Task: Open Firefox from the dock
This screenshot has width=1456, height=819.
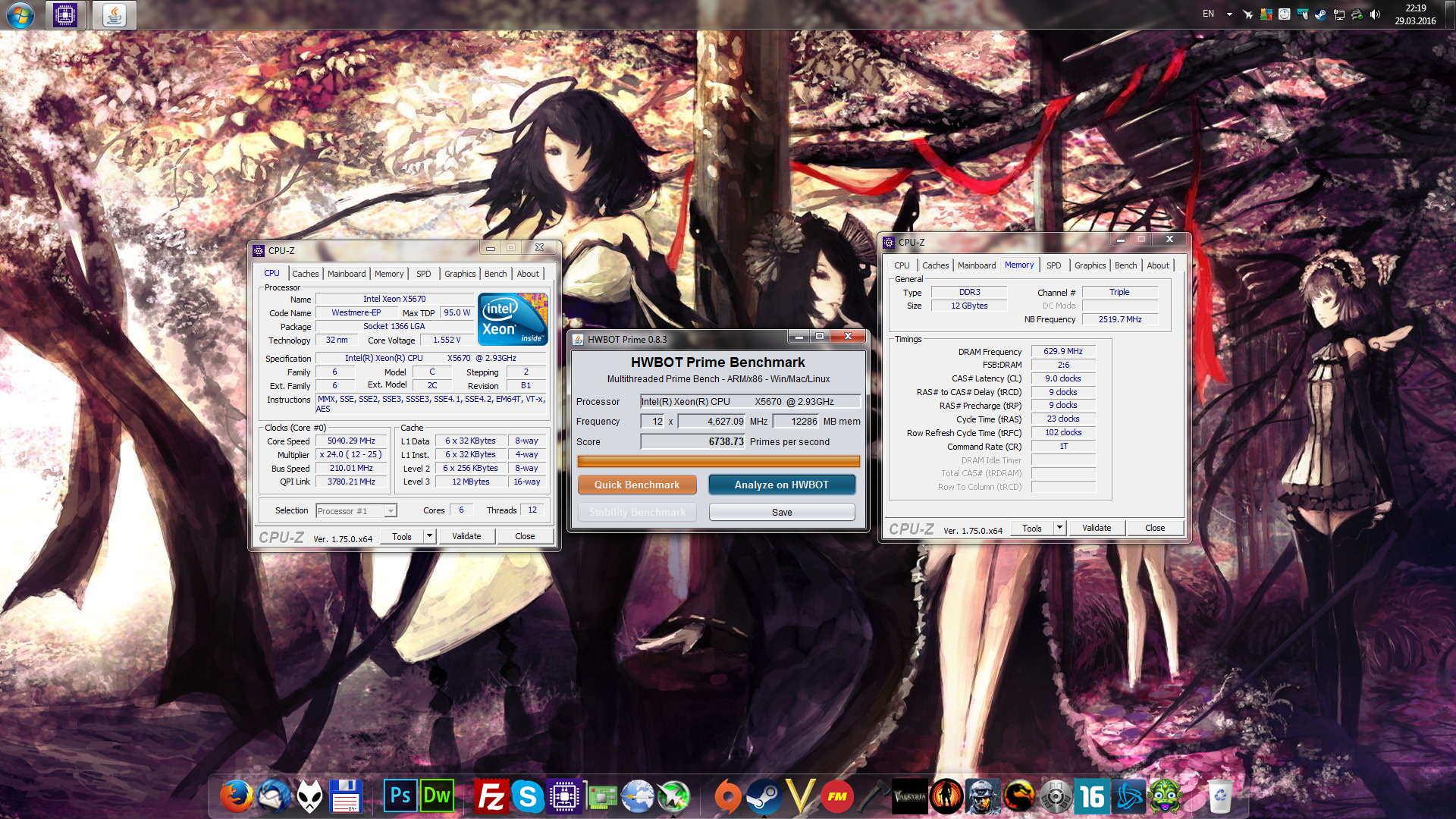Action: click(237, 796)
